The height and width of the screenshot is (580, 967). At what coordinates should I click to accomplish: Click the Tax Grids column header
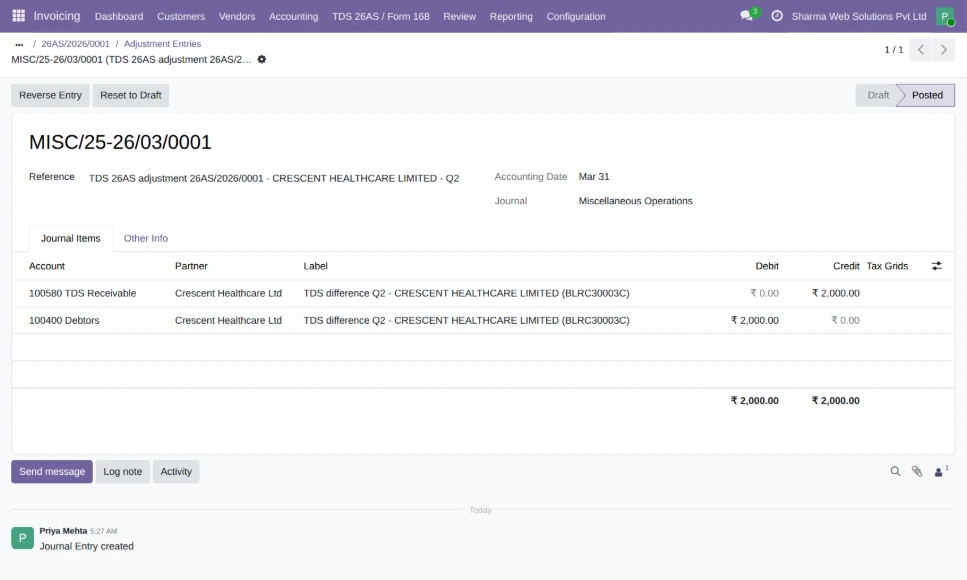pyautogui.click(x=887, y=266)
